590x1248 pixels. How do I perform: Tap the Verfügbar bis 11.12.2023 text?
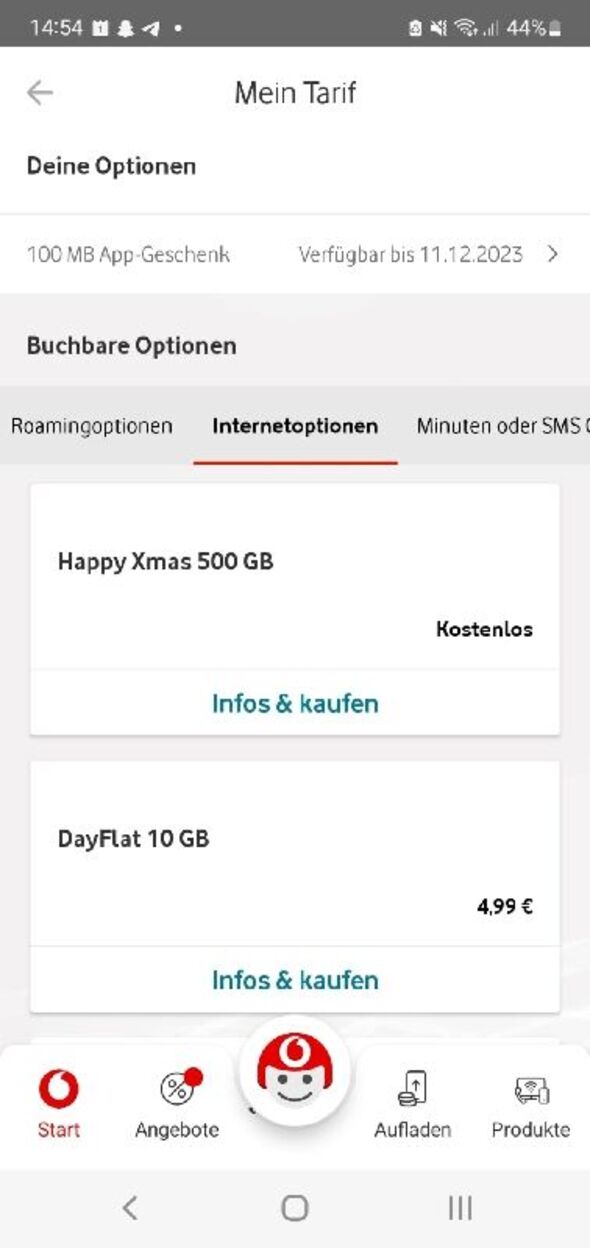[x=410, y=254]
